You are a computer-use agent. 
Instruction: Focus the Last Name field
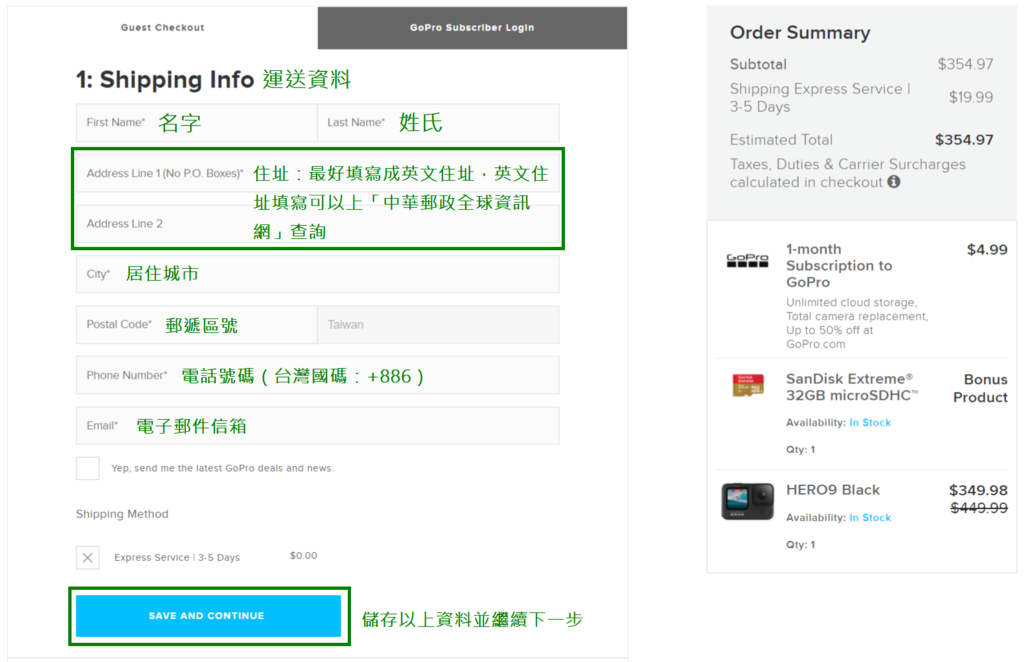click(438, 123)
